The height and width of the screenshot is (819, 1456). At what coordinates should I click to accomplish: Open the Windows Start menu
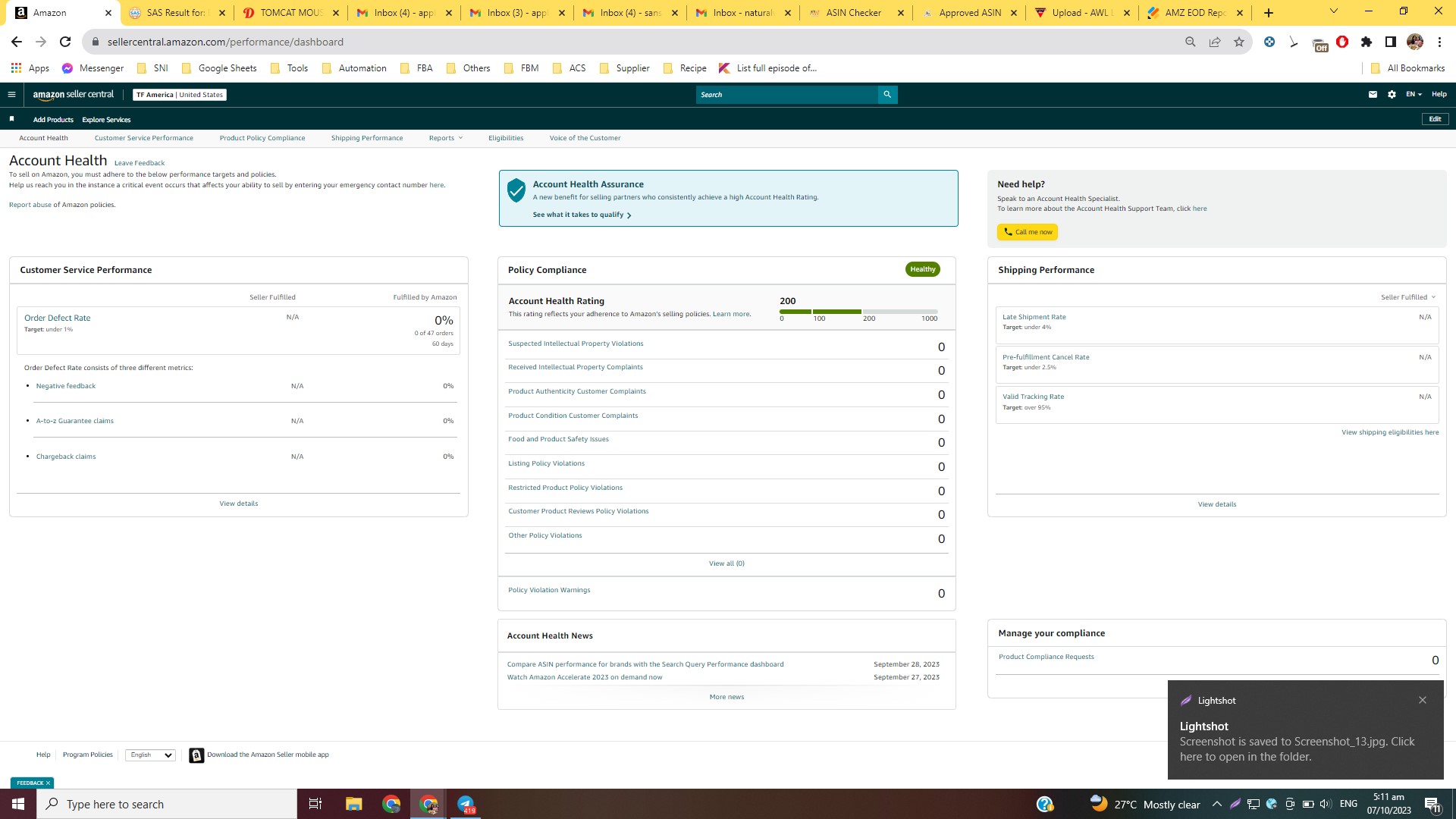point(18,804)
